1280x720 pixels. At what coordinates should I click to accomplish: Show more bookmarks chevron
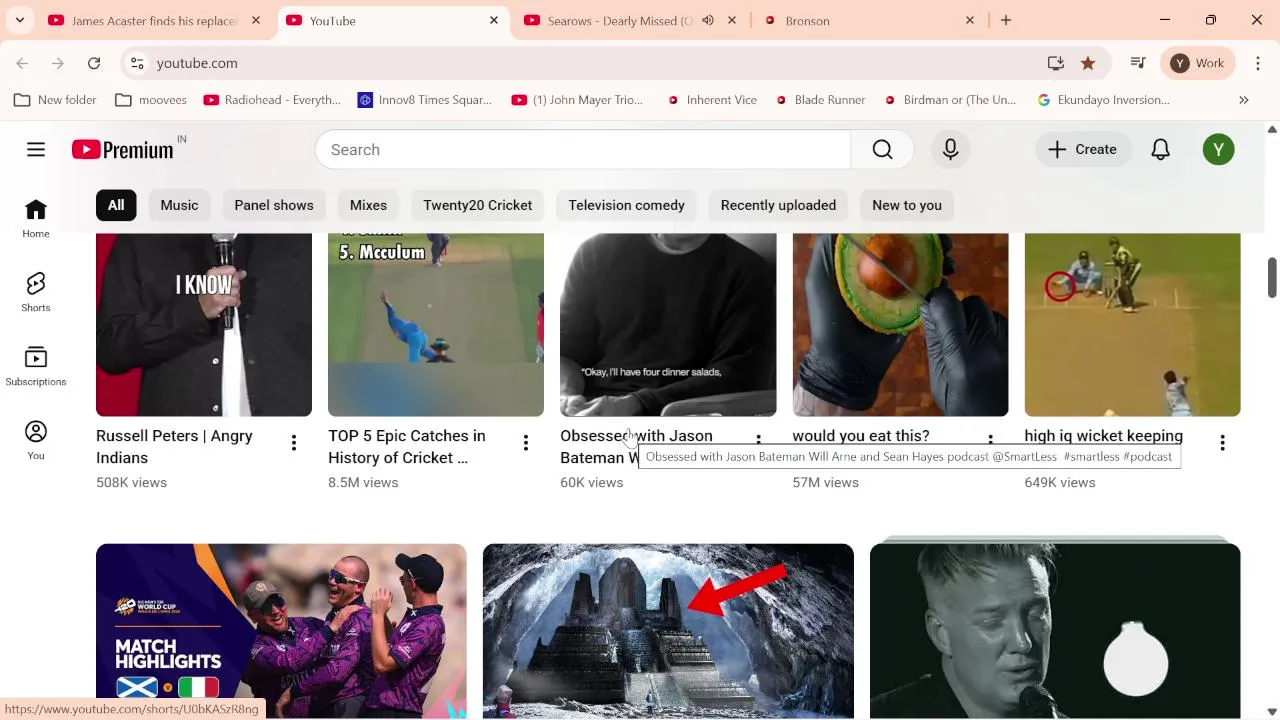tap(1244, 100)
